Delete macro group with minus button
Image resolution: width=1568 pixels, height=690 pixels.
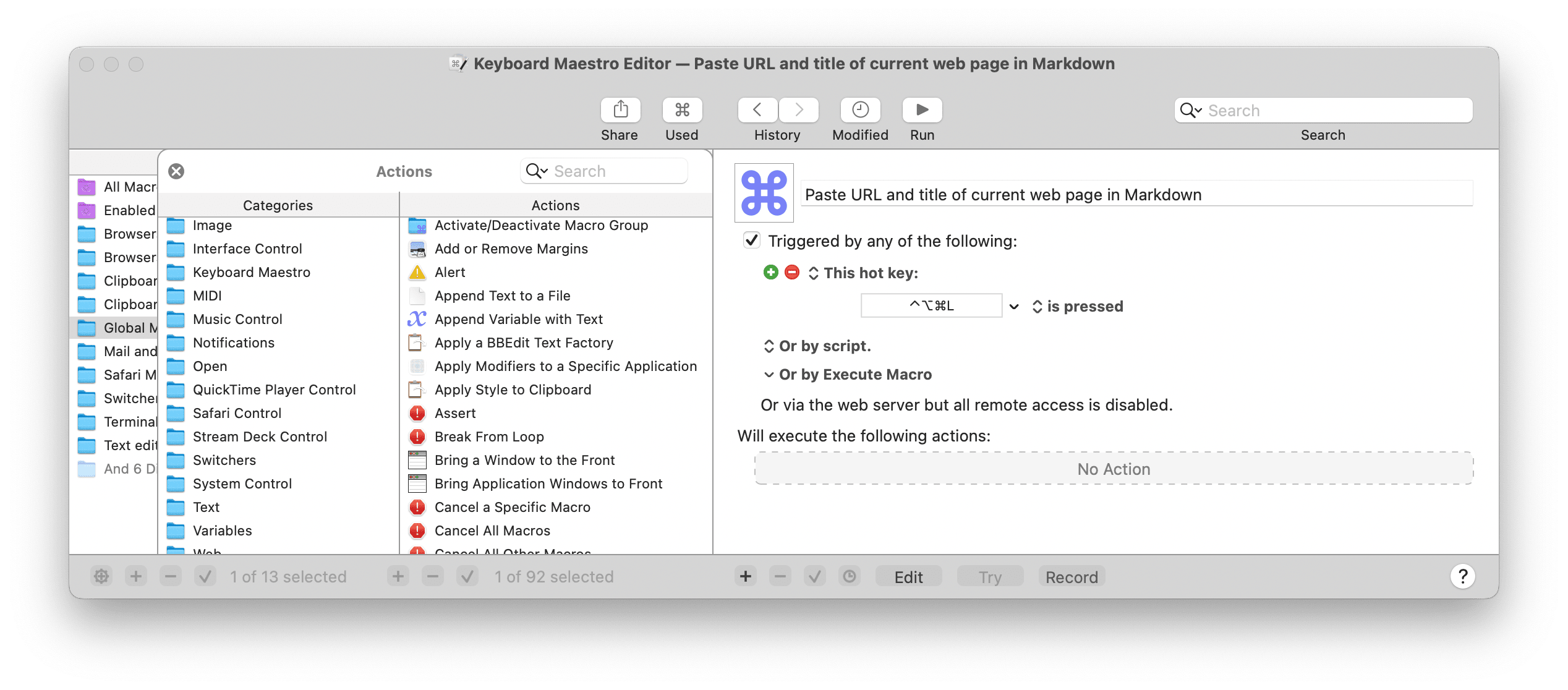pos(171,576)
